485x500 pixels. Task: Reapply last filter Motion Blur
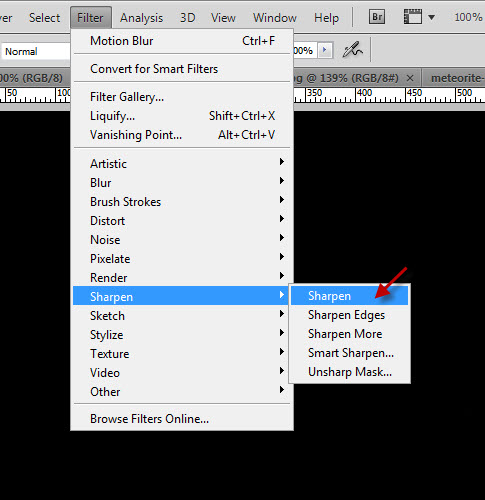[182, 41]
